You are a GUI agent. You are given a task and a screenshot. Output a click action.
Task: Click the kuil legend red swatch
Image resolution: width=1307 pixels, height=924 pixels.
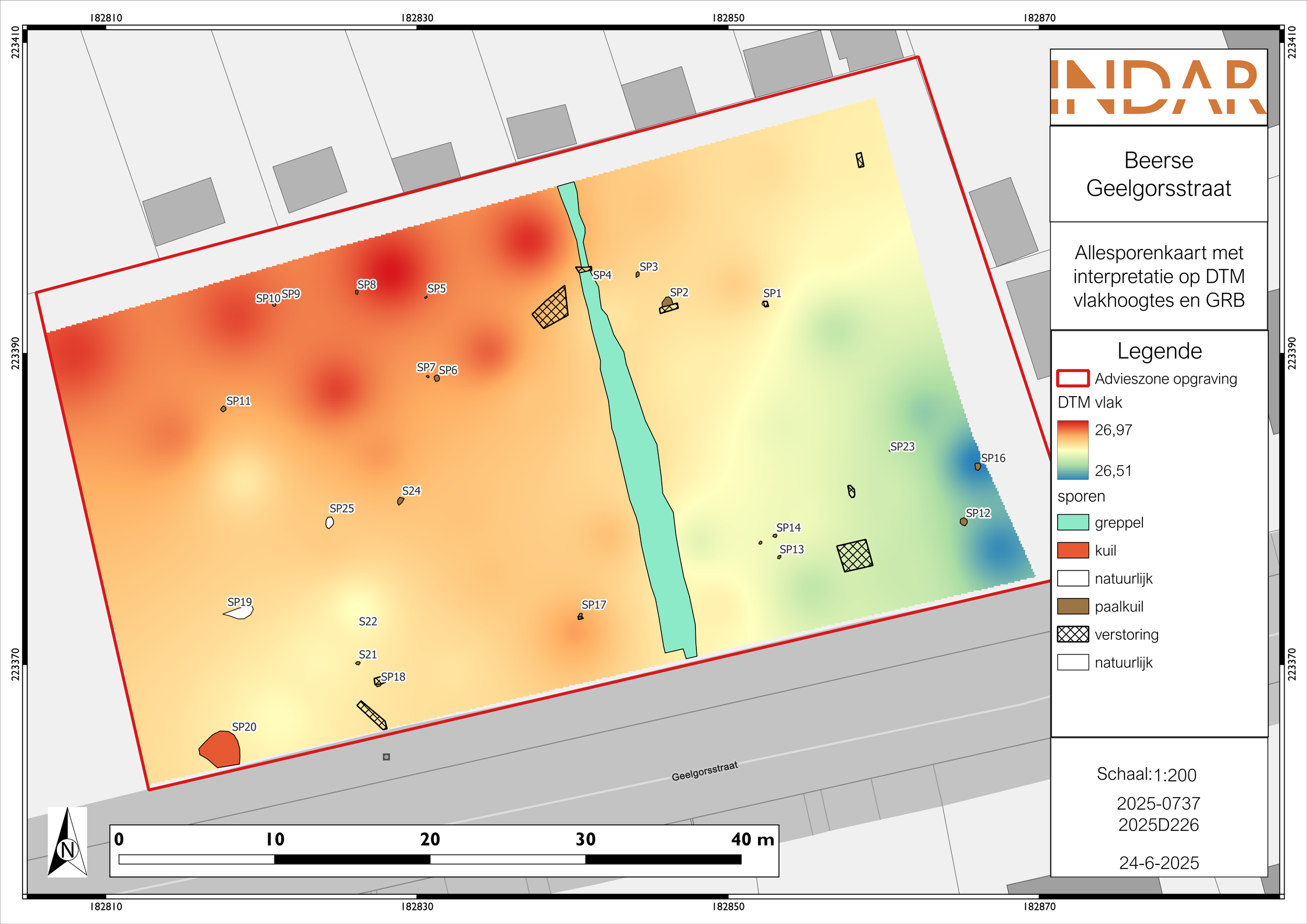click(x=1072, y=550)
